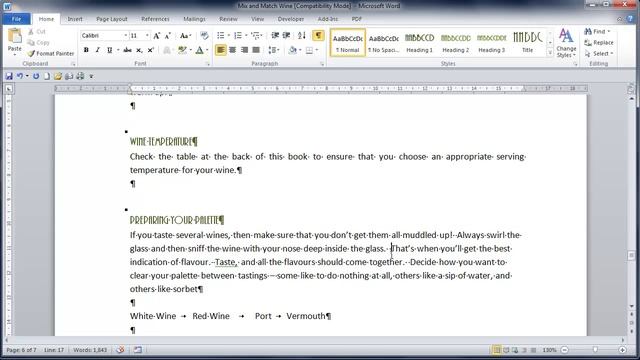This screenshot has width=640, height=360.
Task: Switch to the Developer tab
Action: (x=291, y=19)
